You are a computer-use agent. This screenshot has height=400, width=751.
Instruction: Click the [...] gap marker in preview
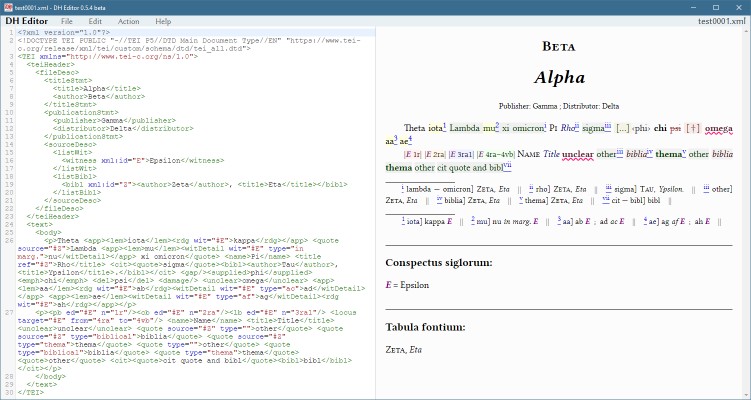tap(623, 128)
